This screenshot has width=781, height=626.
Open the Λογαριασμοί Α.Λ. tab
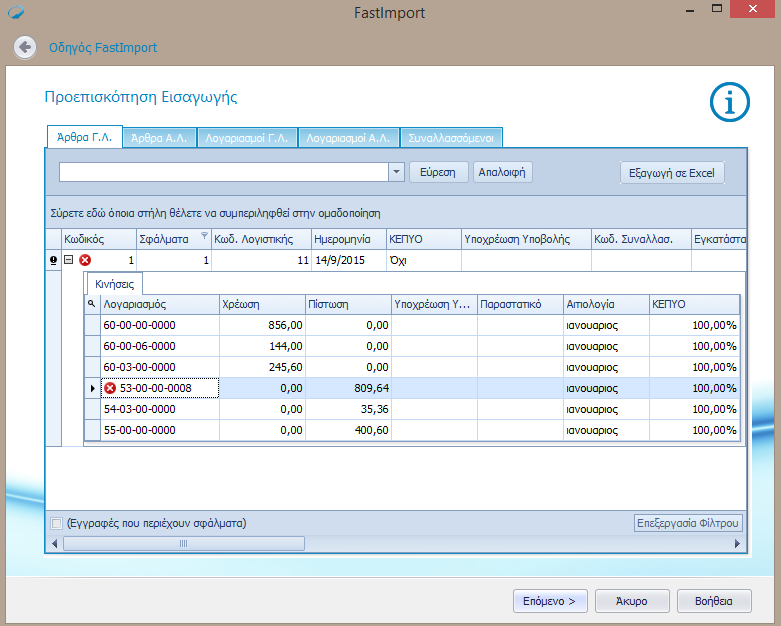pos(348,138)
